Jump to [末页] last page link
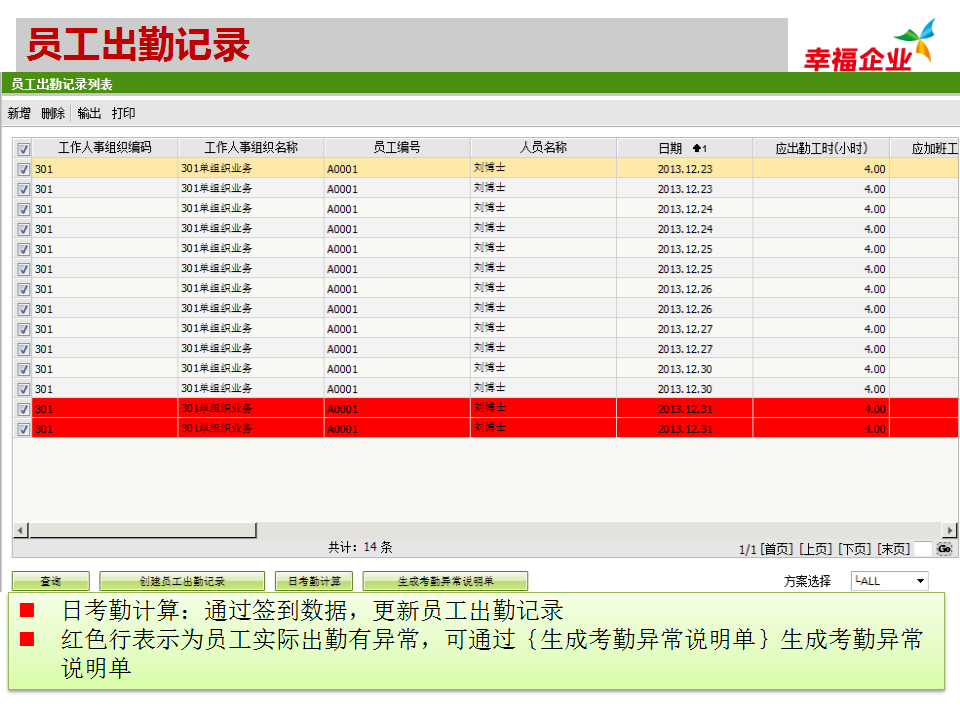 (x=894, y=549)
